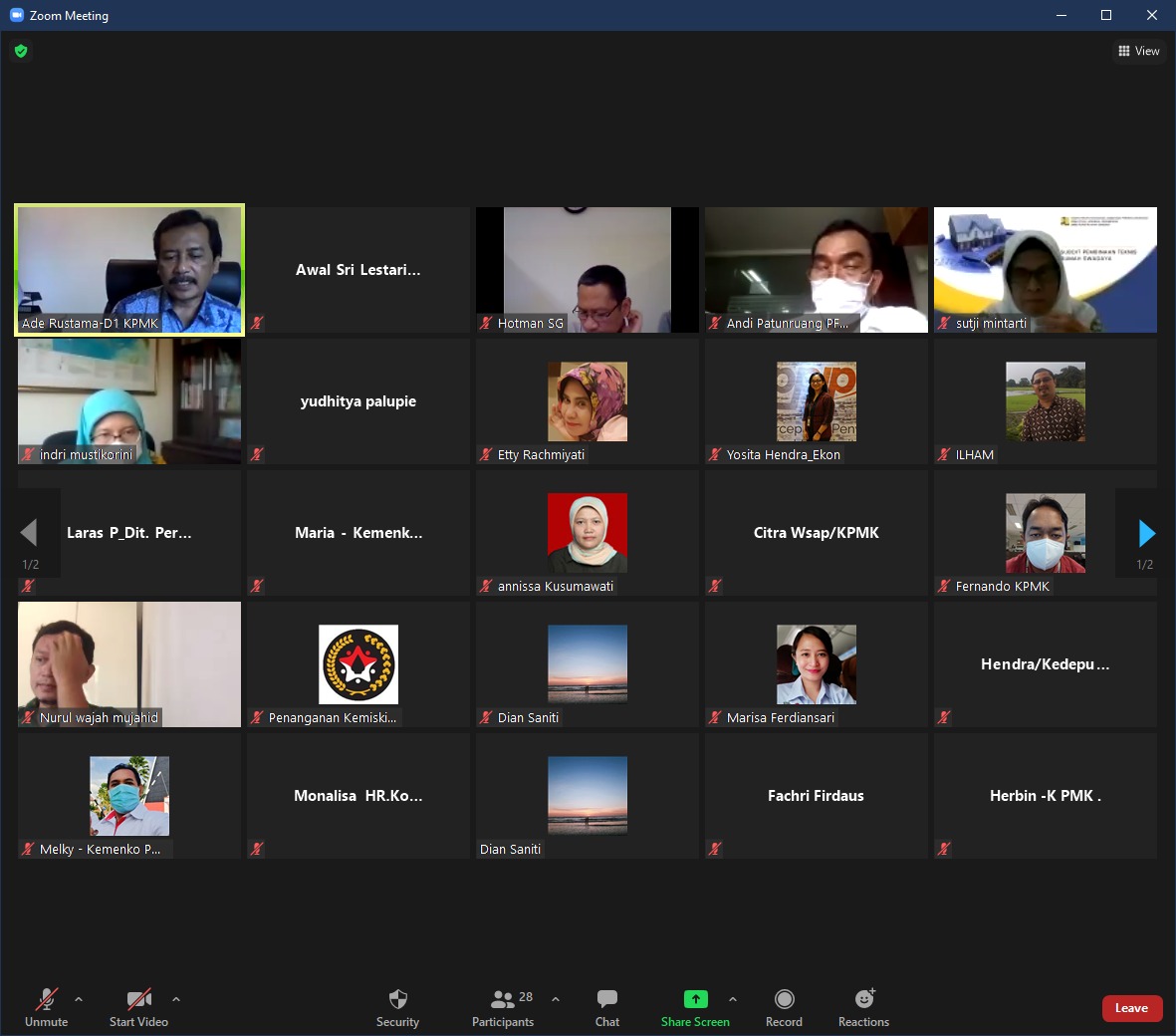Go to next page of participants
1176x1036 pixels.
[x=1145, y=534]
